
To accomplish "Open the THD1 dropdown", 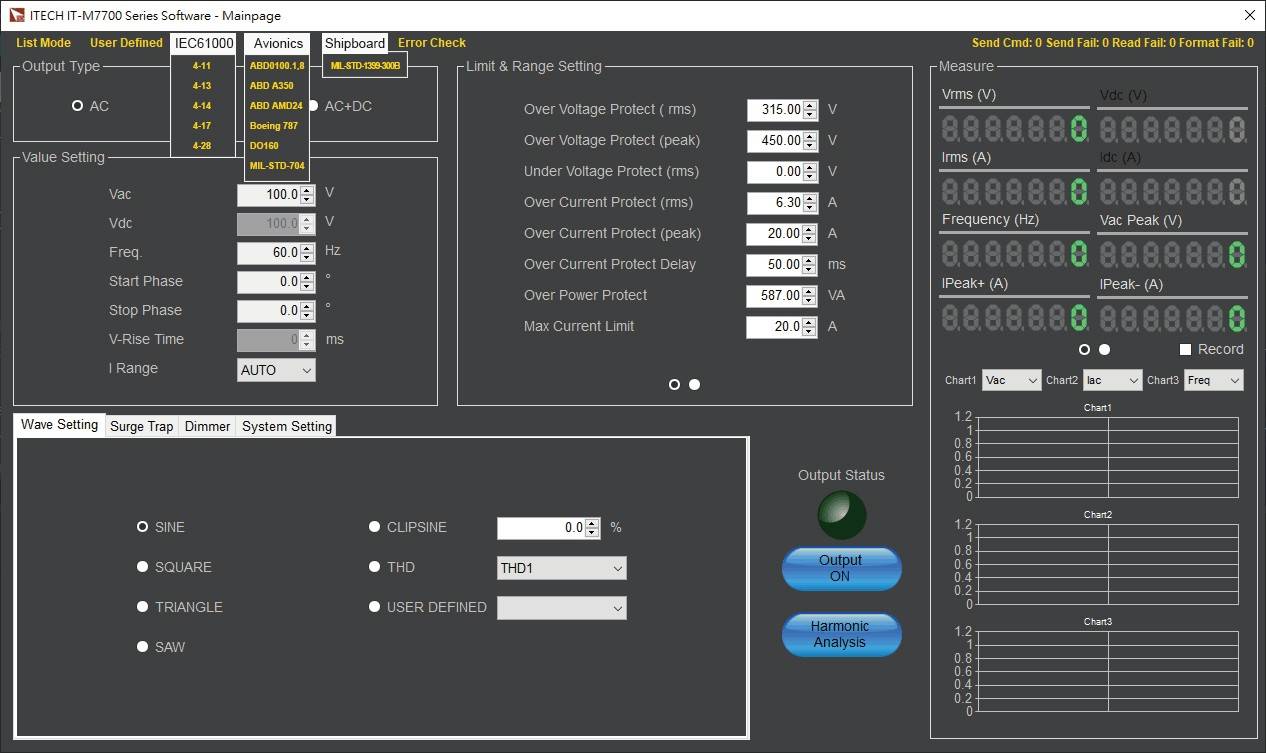I will 562,568.
